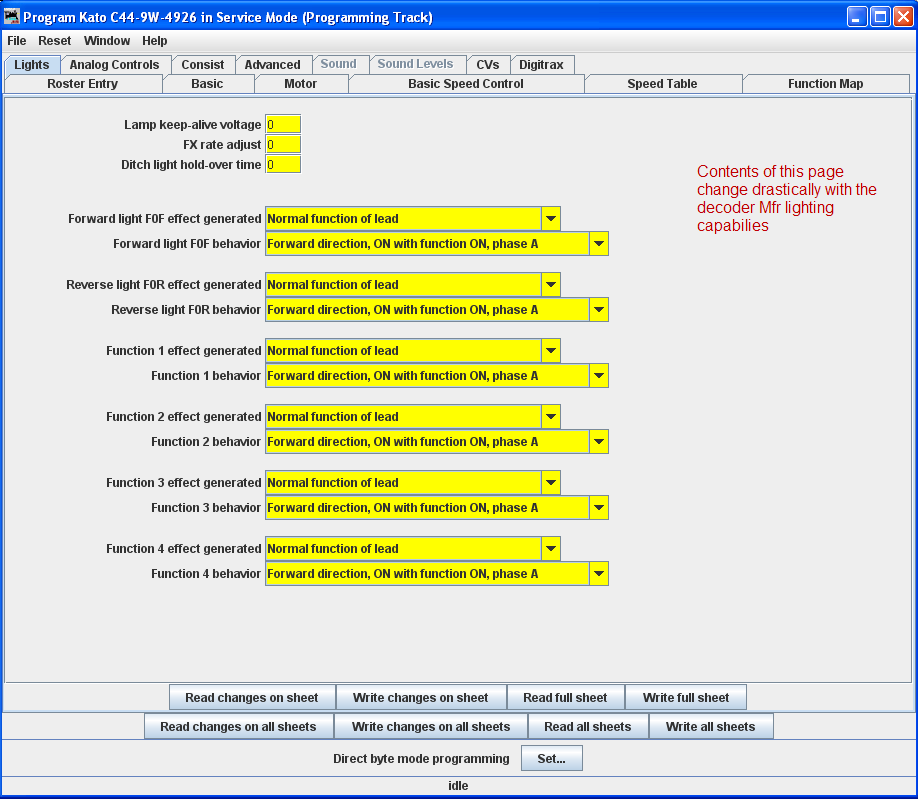This screenshot has width=918, height=799.
Task: Open the Function Map tab
Action: (x=825, y=84)
